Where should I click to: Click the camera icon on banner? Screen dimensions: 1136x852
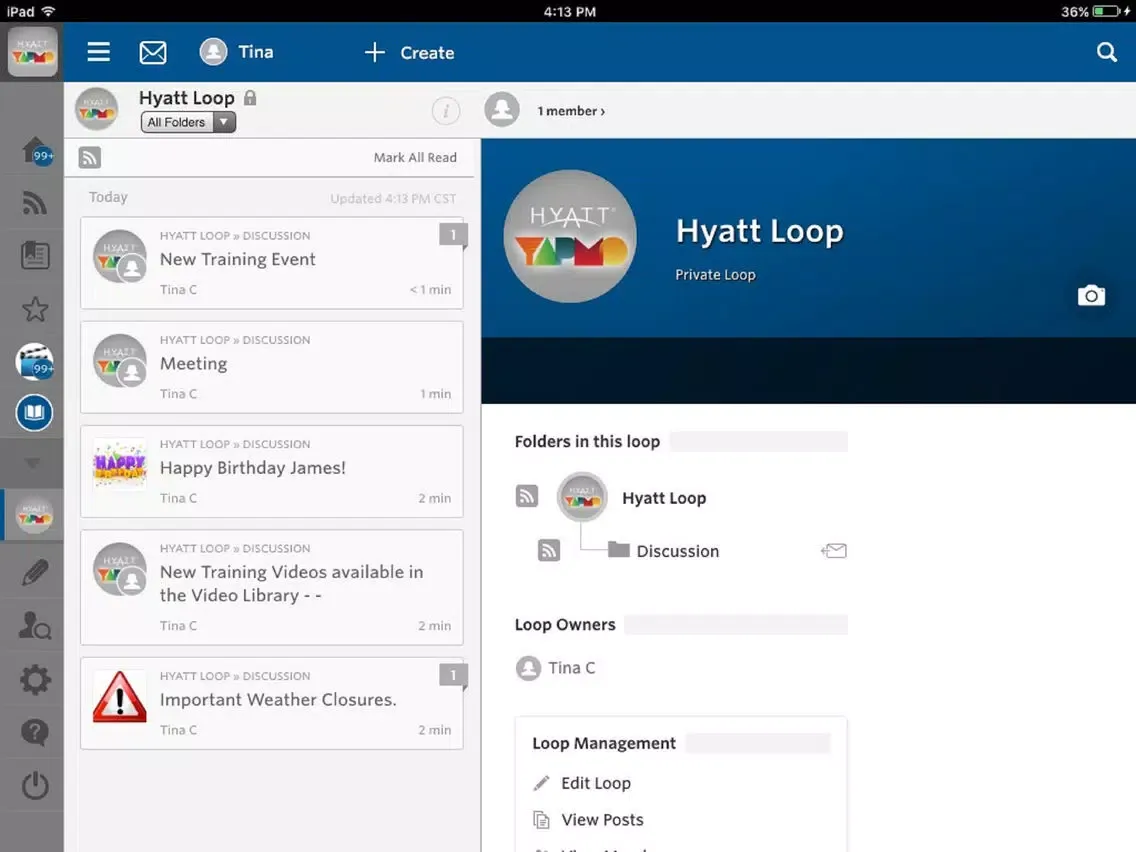tap(1091, 296)
